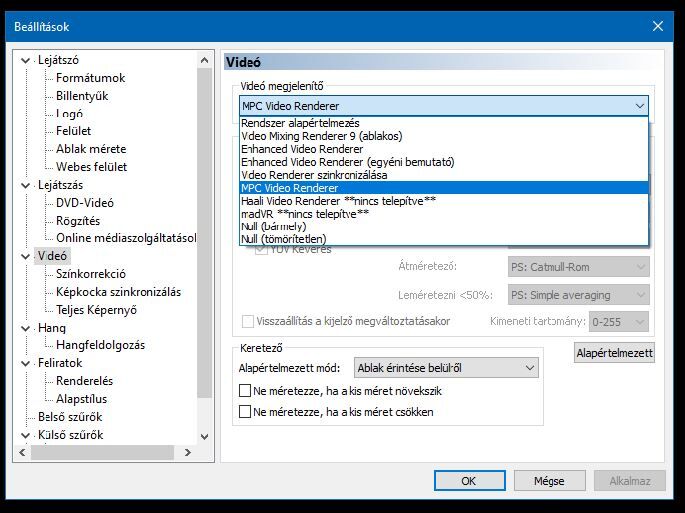Open the Billentyűk settings page

82,96
